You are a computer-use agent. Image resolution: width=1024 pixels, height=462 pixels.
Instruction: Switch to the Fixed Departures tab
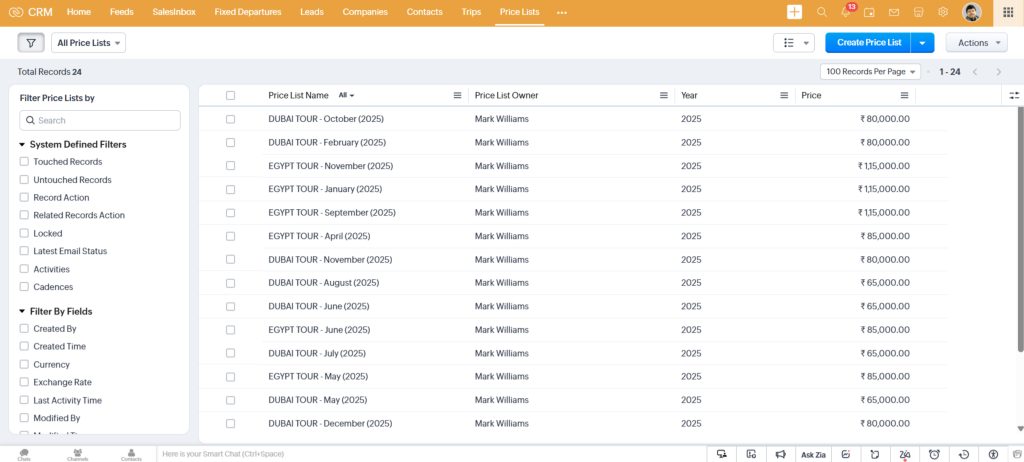(248, 12)
